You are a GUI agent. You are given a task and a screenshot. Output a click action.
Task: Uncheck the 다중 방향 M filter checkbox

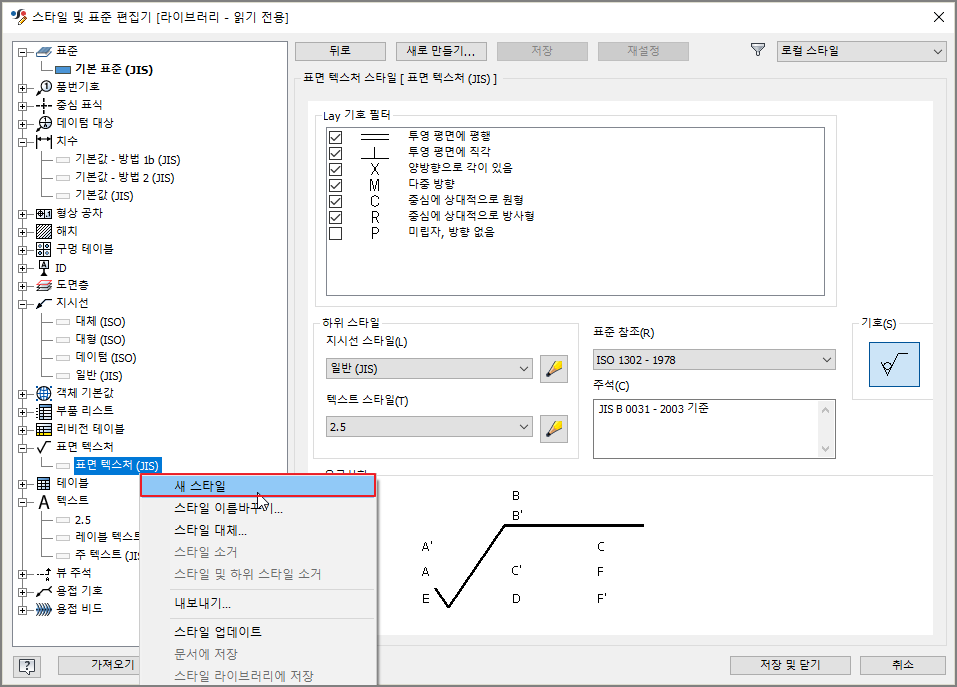click(336, 187)
